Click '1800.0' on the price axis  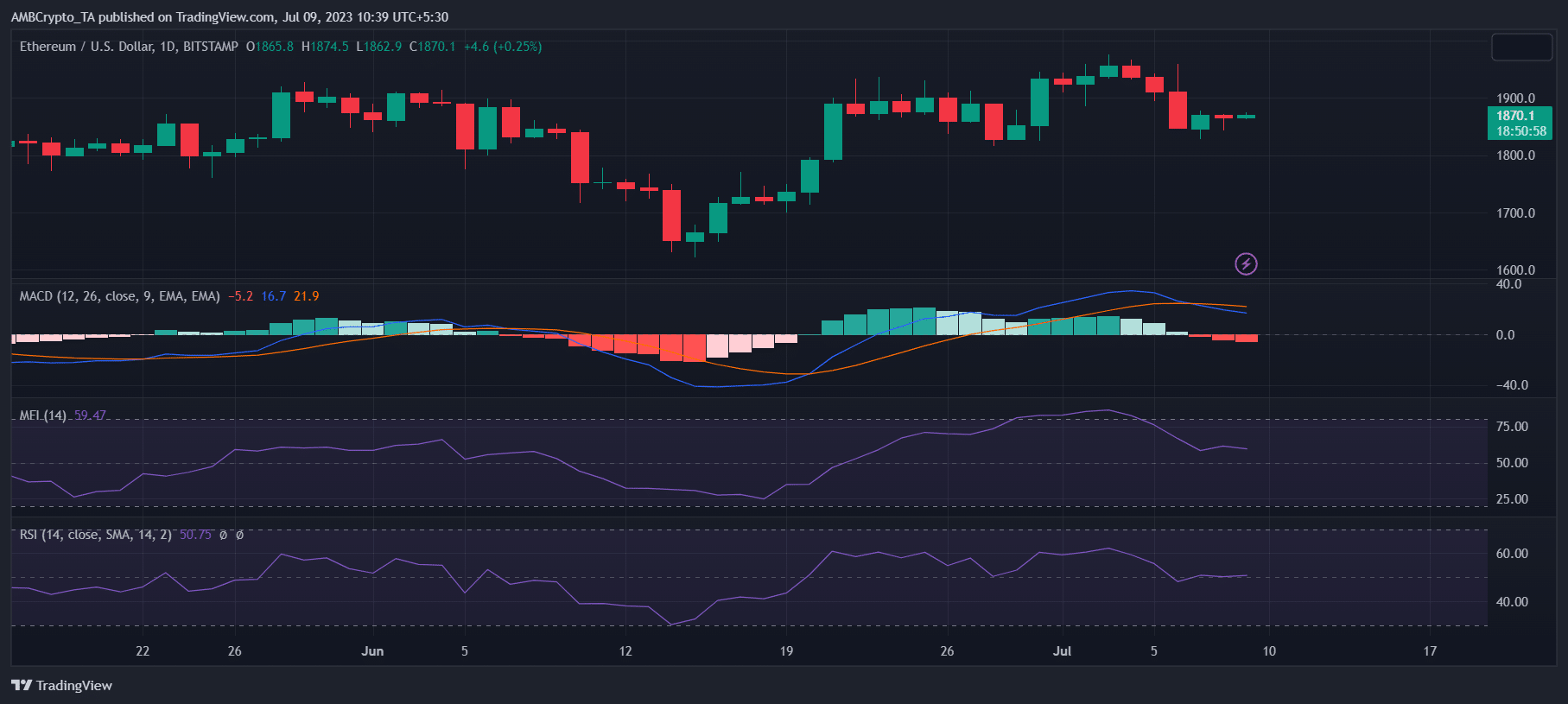point(1516,155)
